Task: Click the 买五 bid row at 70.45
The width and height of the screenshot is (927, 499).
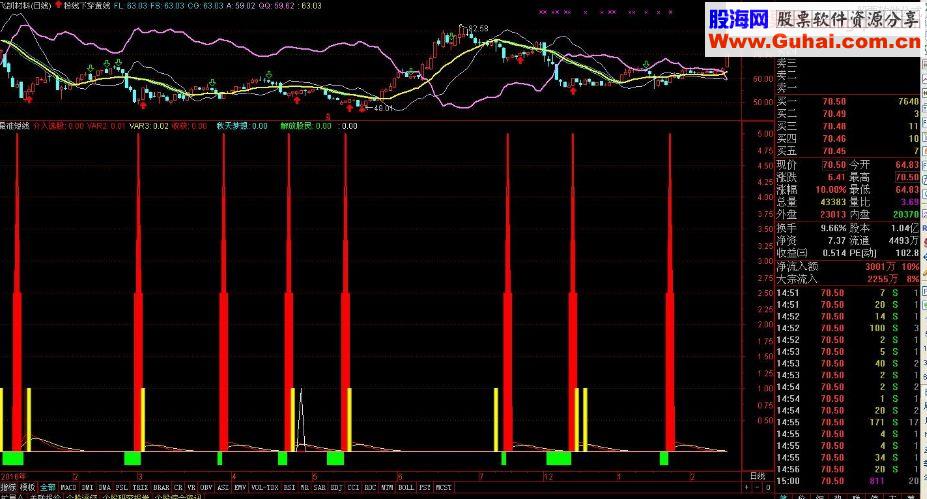Action: [848, 151]
